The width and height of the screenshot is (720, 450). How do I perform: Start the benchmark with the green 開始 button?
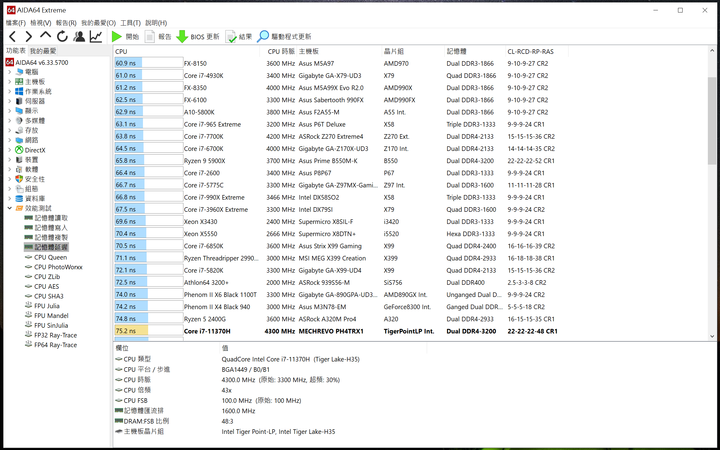[x=125, y=37]
